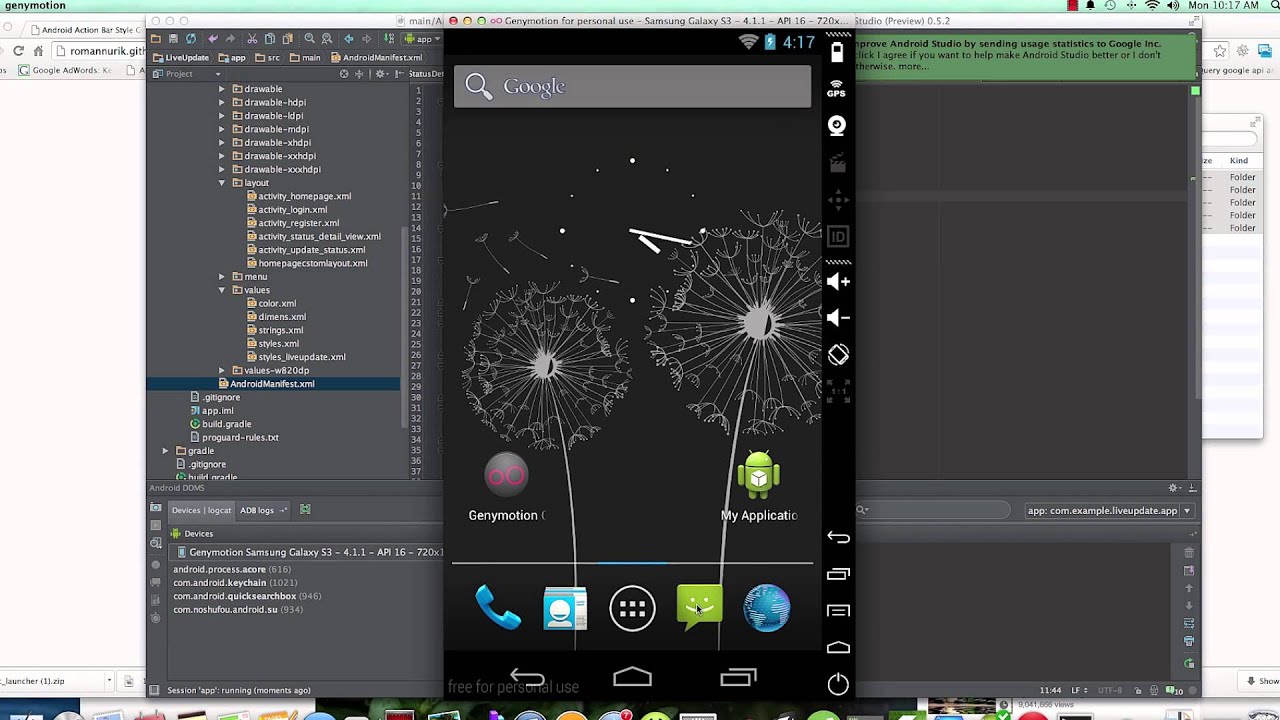Rotate the Genymotion device screen

[x=838, y=355]
